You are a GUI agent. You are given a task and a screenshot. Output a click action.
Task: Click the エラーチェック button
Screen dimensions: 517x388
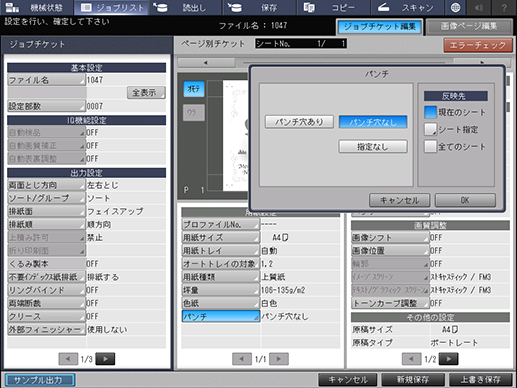(x=478, y=45)
